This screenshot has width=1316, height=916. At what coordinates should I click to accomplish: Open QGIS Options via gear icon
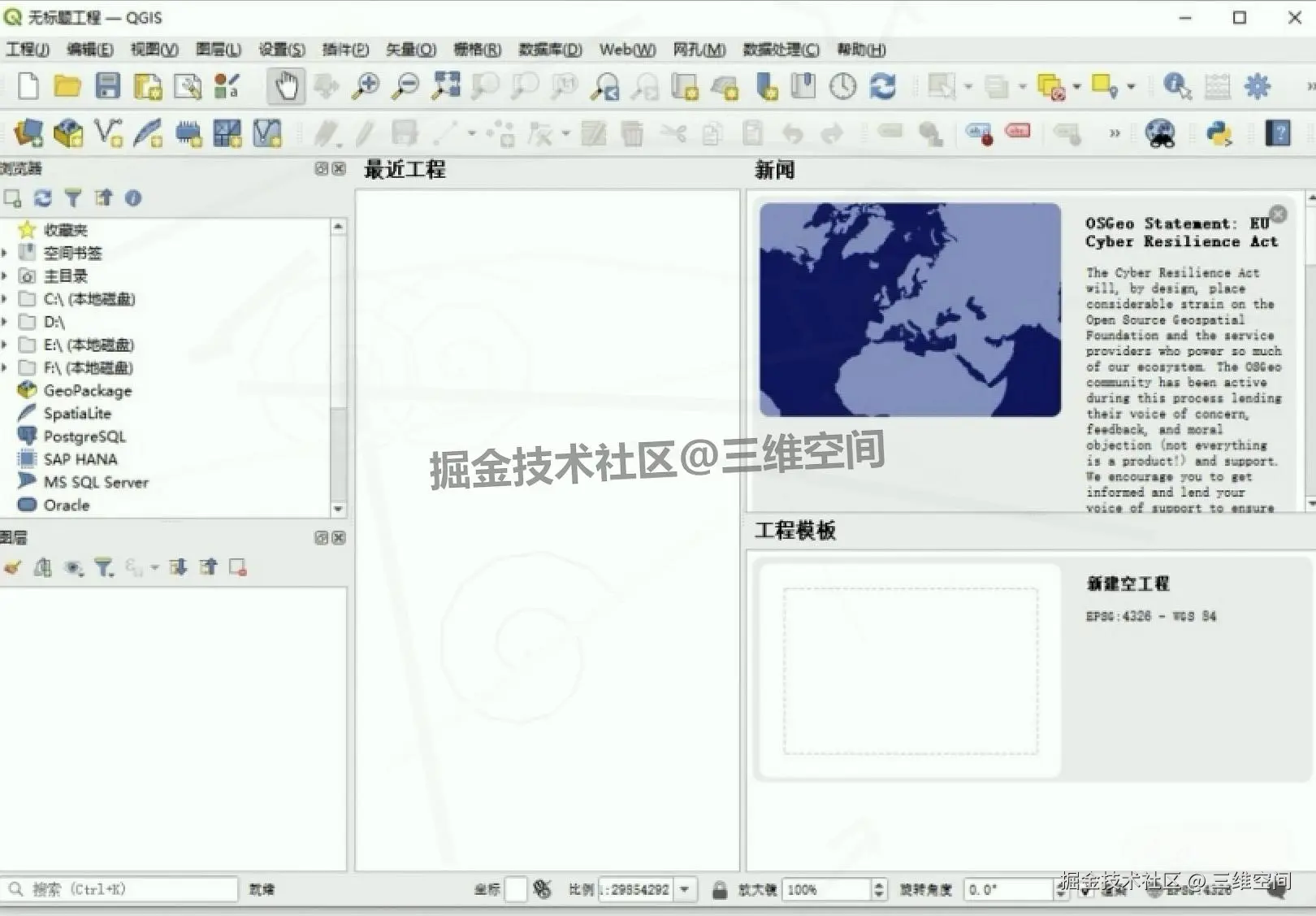tap(1258, 85)
